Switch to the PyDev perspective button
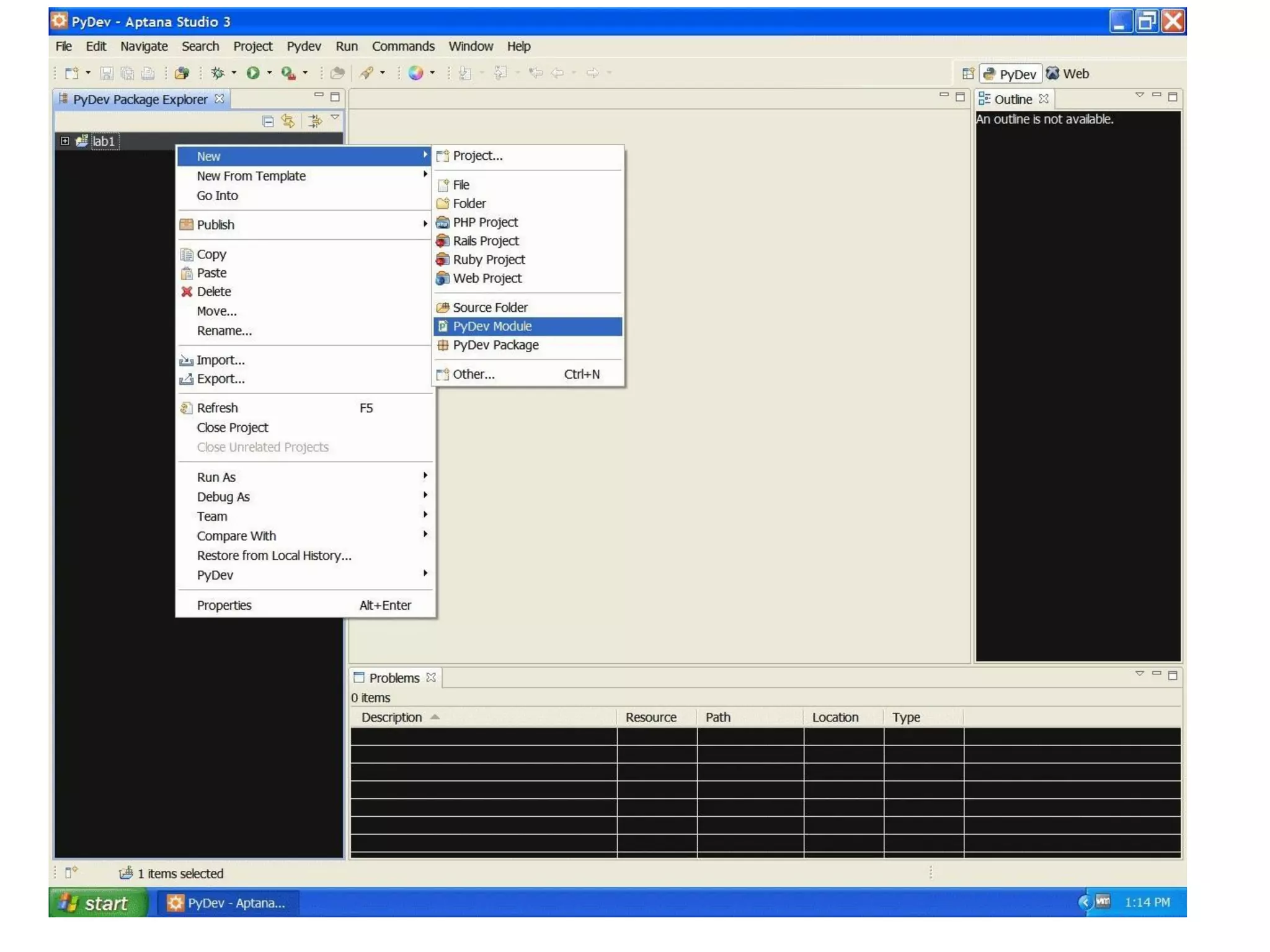The image size is (1270, 952). pyautogui.click(x=1010, y=74)
